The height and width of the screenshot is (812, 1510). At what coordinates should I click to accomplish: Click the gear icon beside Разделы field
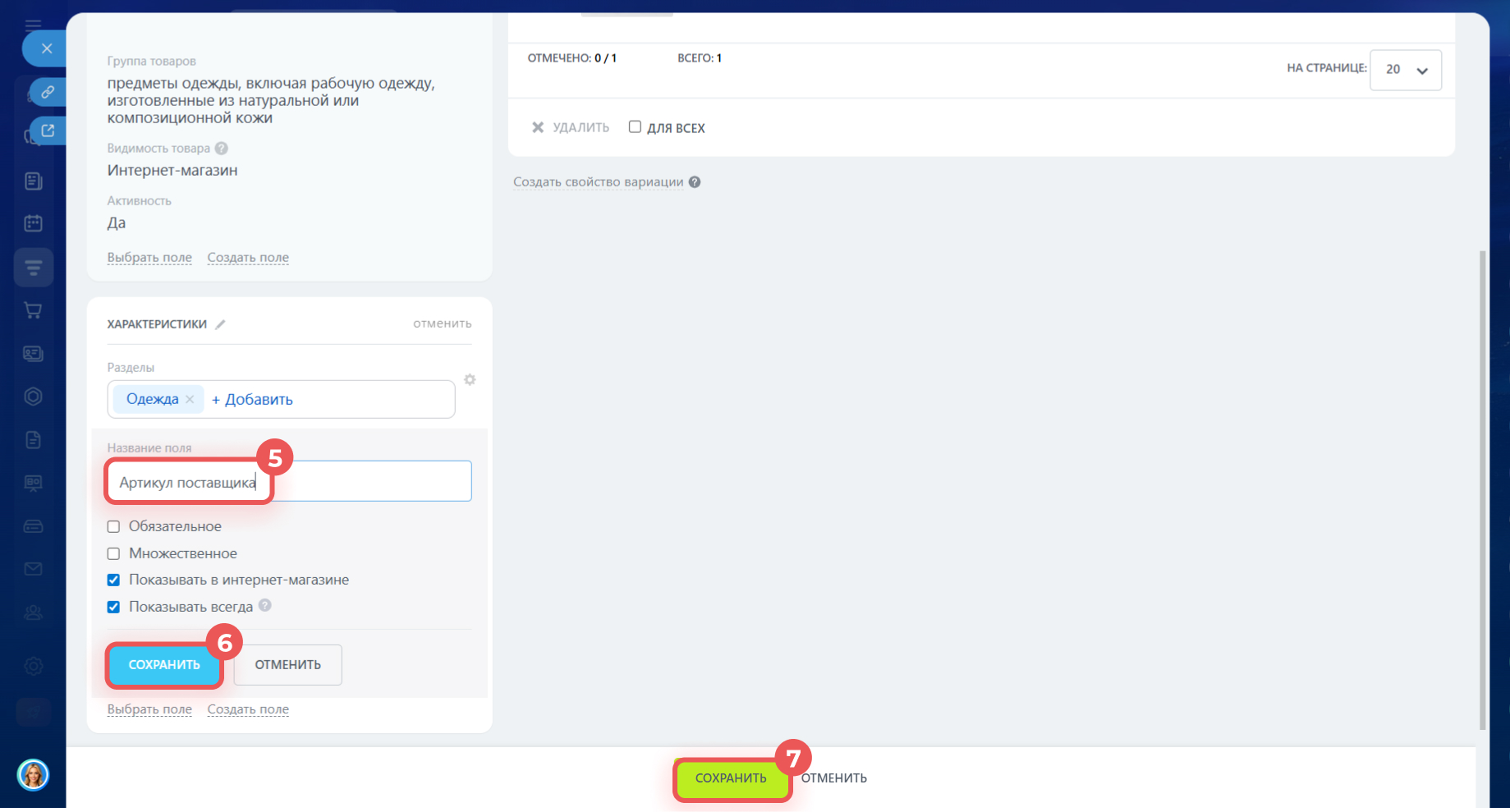click(470, 379)
